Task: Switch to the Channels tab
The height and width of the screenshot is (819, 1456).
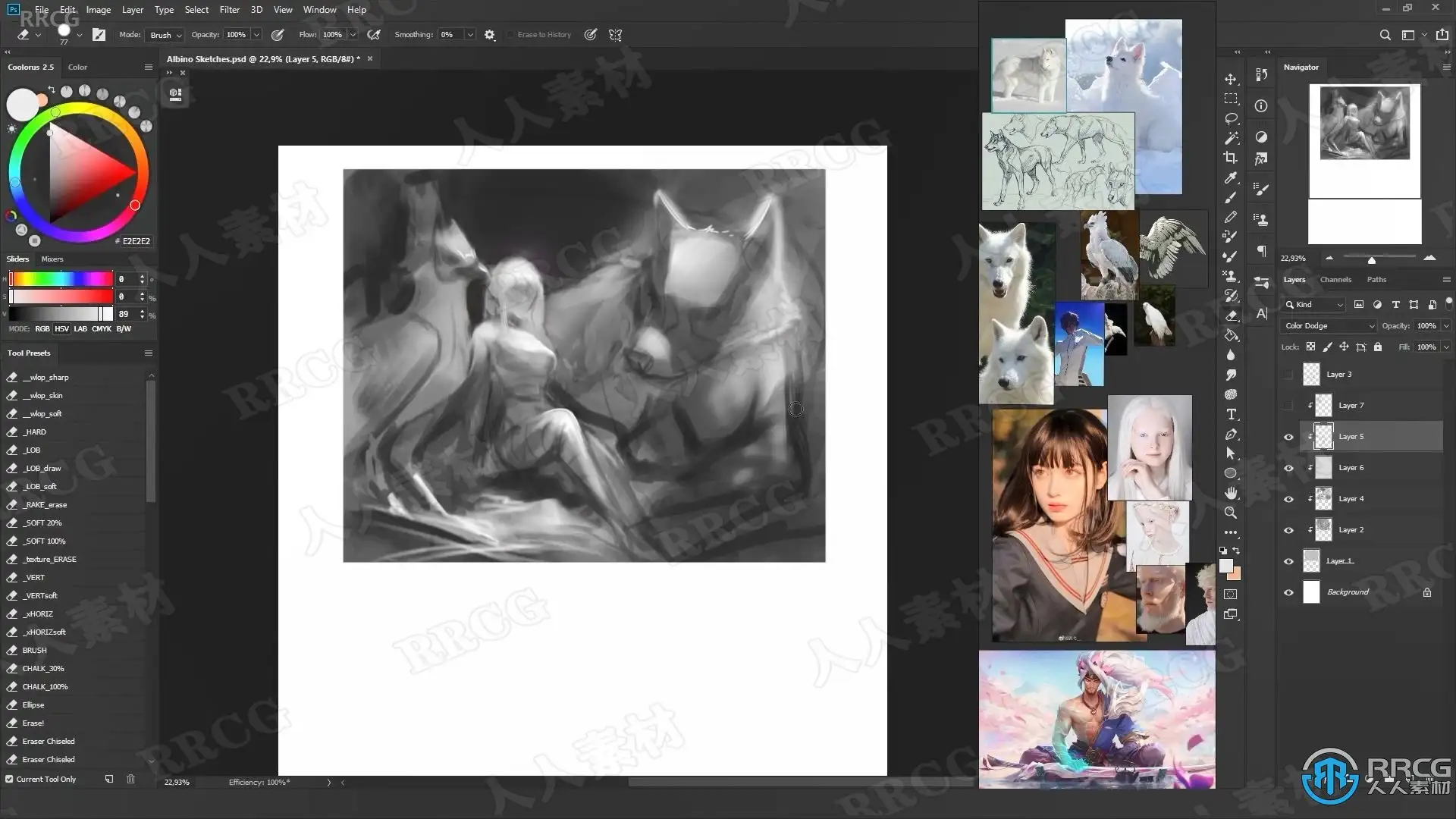Action: (x=1335, y=279)
